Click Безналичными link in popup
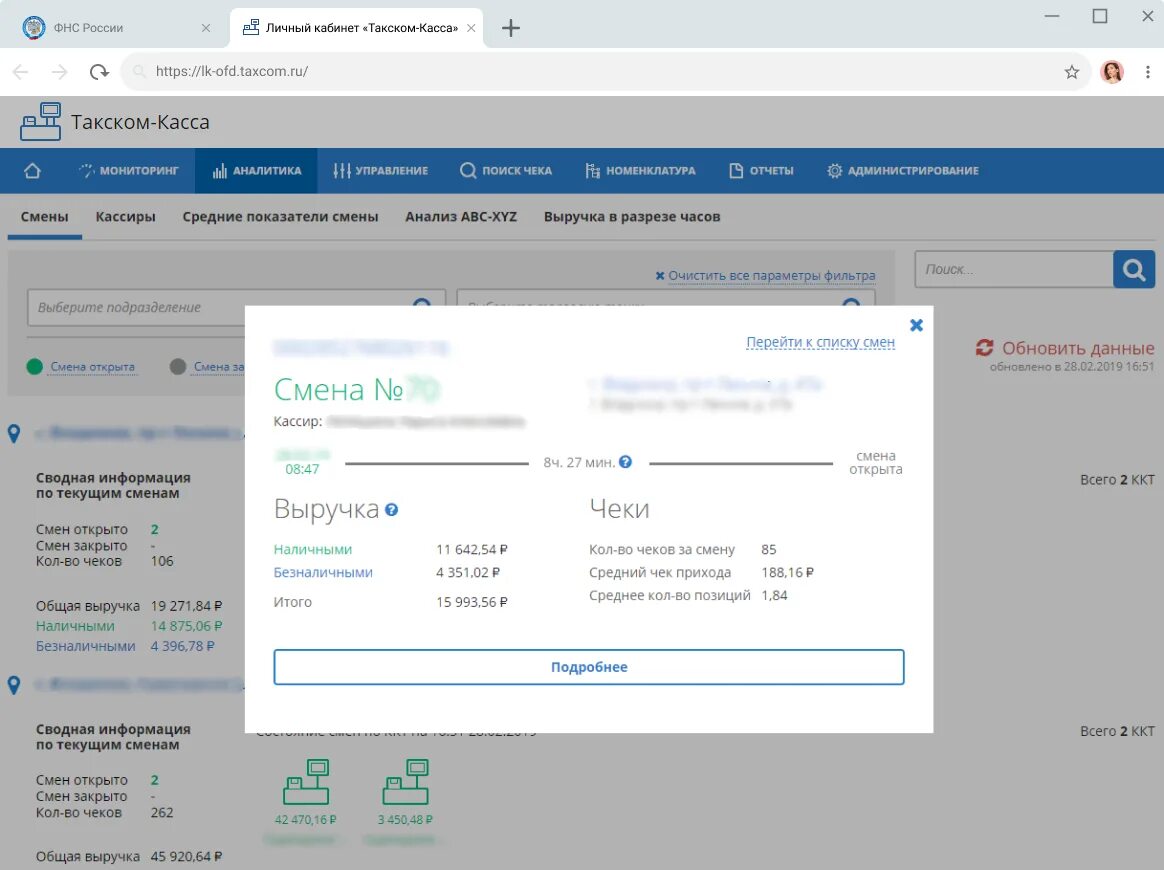The height and width of the screenshot is (870, 1164). [323, 572]
